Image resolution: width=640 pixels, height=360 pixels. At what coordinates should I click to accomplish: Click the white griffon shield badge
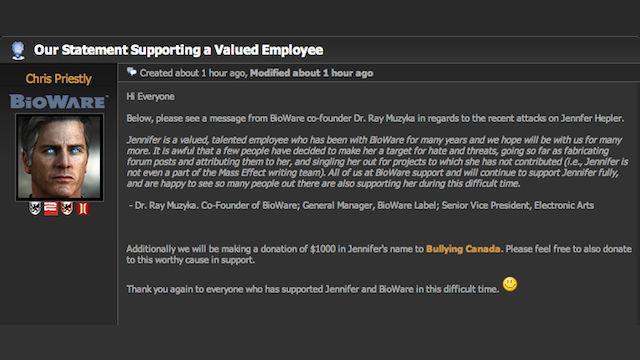35,209
